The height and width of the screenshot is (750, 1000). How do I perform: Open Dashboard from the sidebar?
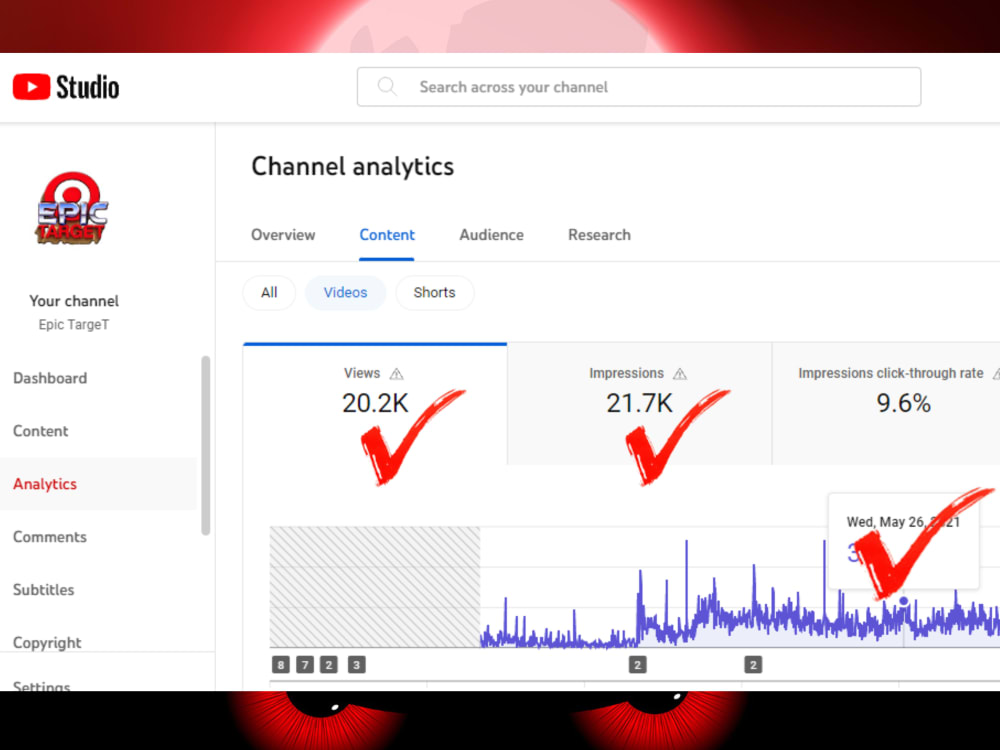pos(50,378)
